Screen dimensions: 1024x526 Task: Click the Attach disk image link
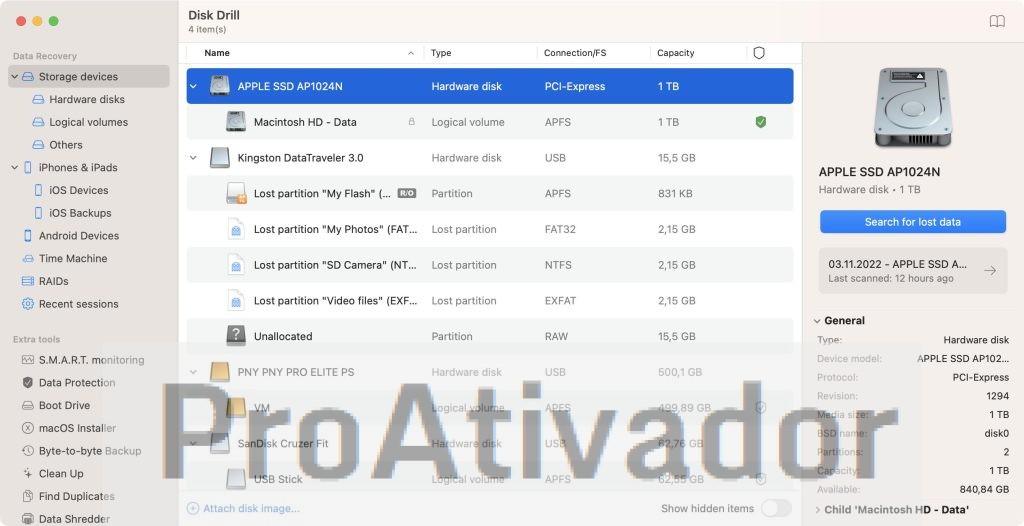pos(244,508)
